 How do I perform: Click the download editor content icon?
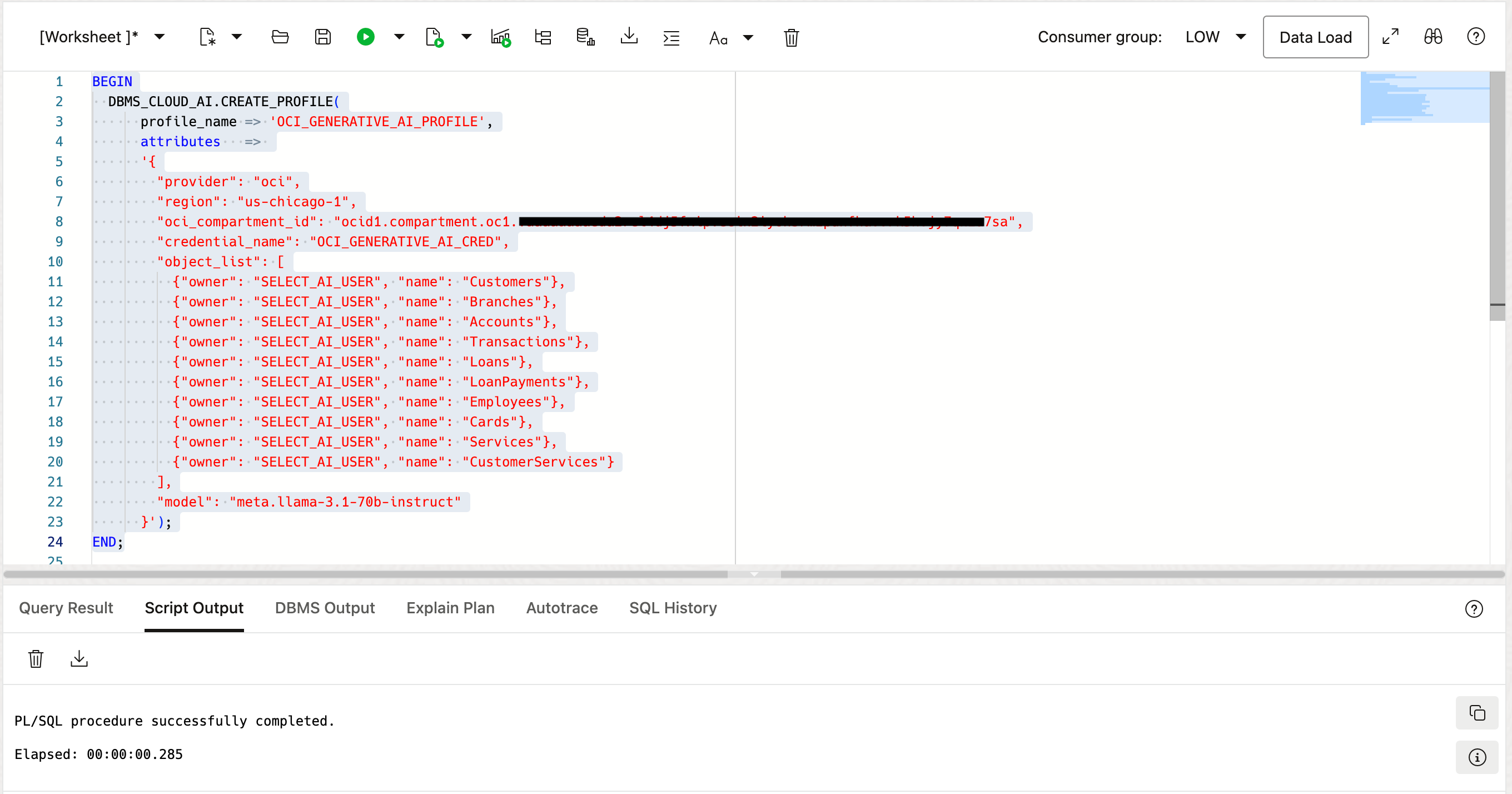629,36
